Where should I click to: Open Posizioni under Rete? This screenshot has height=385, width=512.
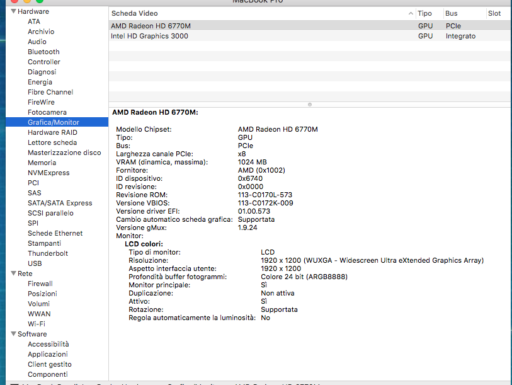[42, 294]
